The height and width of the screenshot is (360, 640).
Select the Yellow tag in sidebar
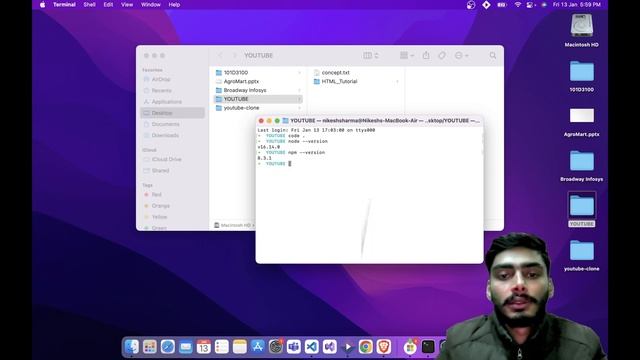[x=173, y=217]
